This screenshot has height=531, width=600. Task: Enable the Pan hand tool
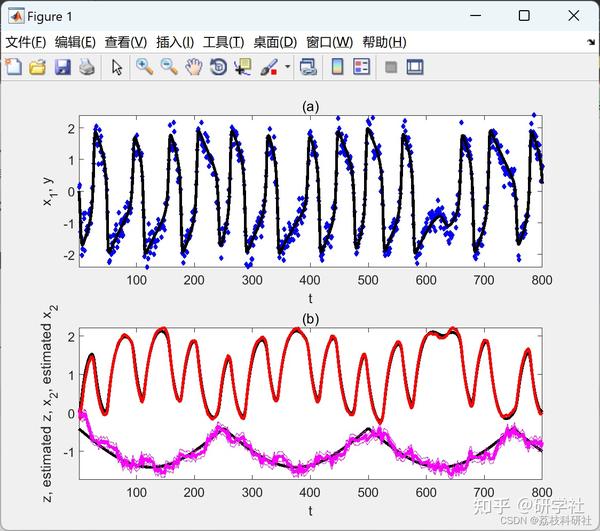pos(194,67)
